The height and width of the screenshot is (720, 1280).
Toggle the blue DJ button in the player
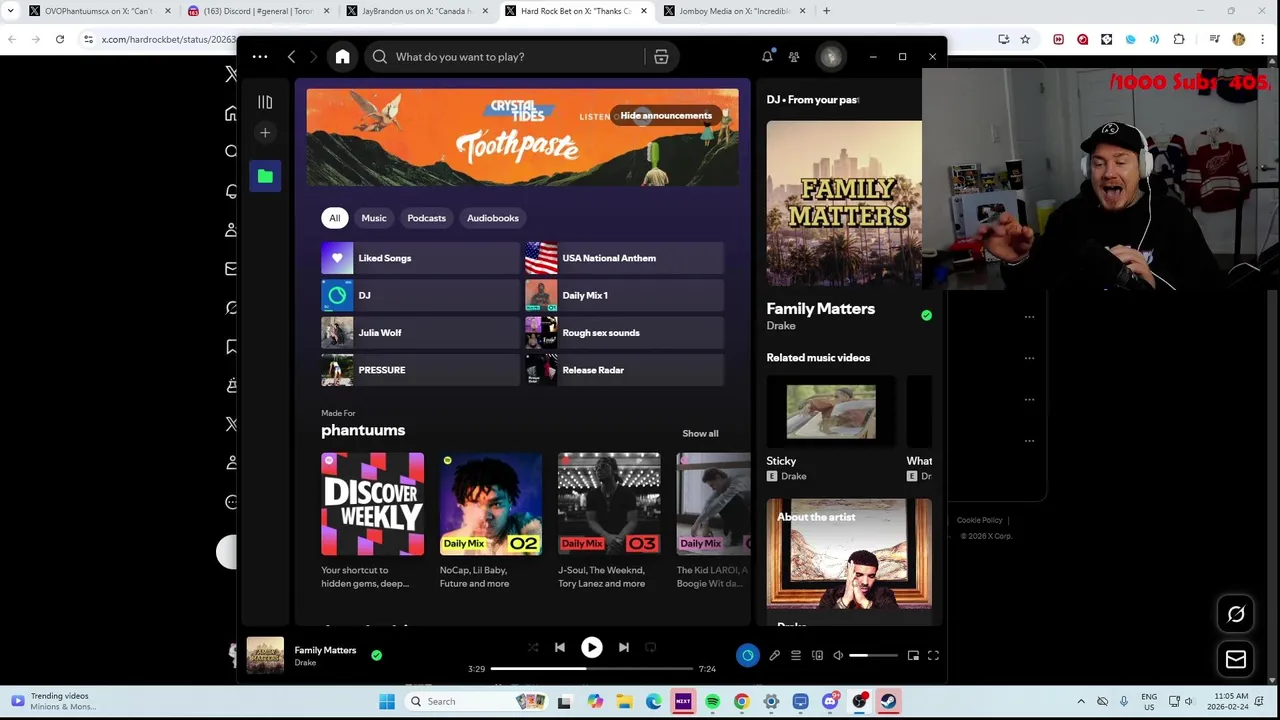[x=748, y=655]
